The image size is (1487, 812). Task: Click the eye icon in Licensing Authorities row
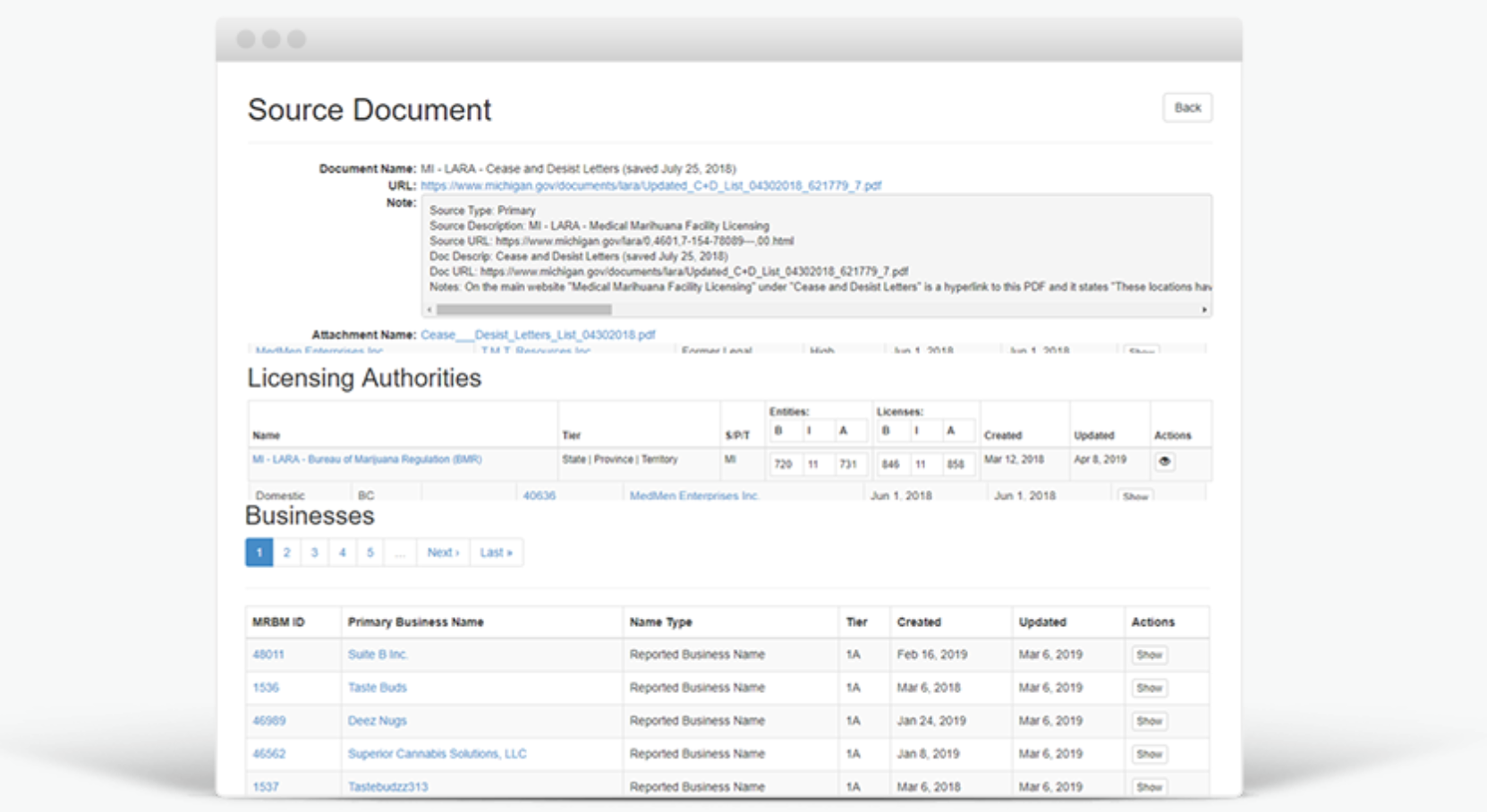(x=1164, y=461)
